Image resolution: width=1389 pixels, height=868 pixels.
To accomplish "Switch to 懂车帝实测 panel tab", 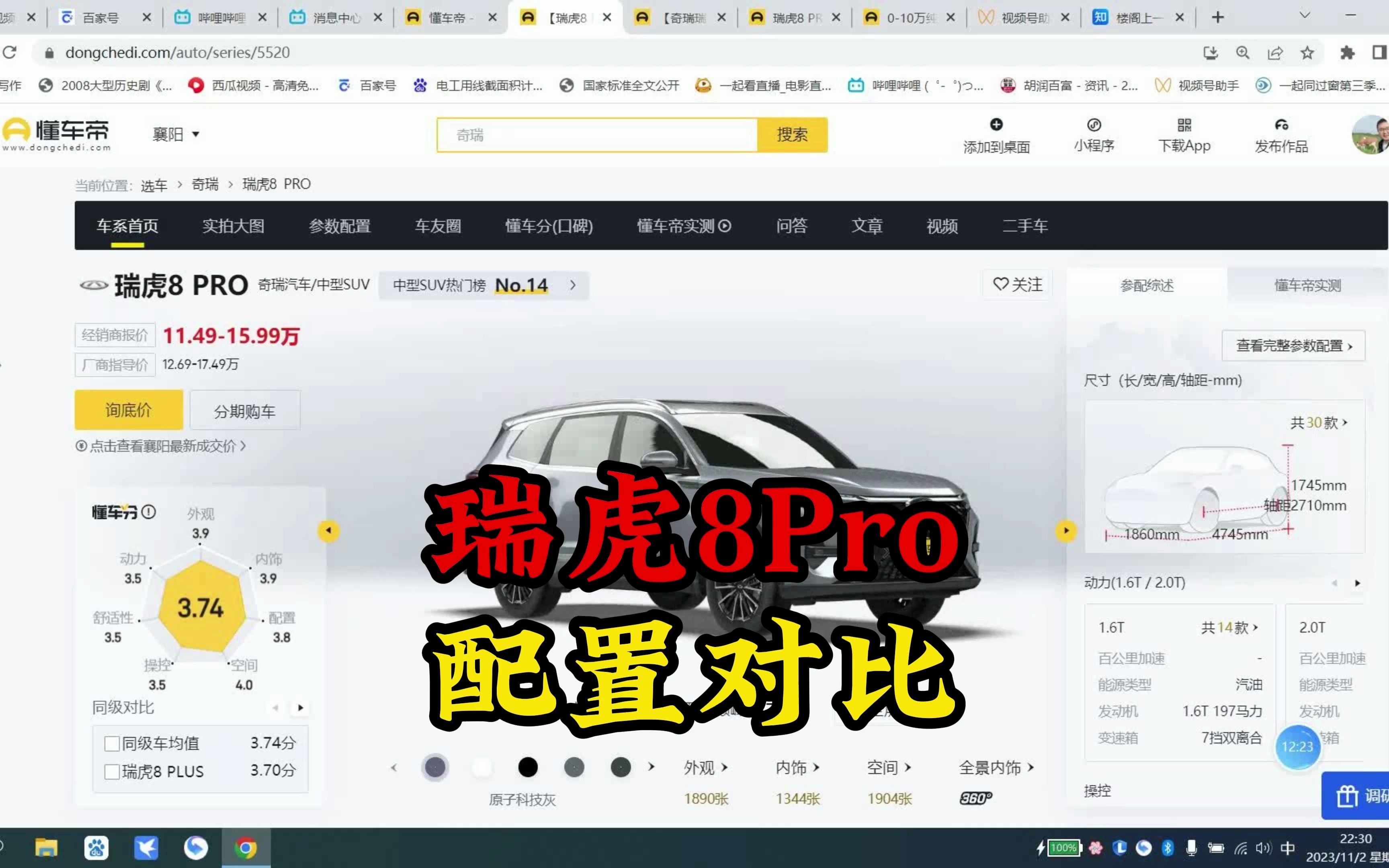I will coord(1307,285).
